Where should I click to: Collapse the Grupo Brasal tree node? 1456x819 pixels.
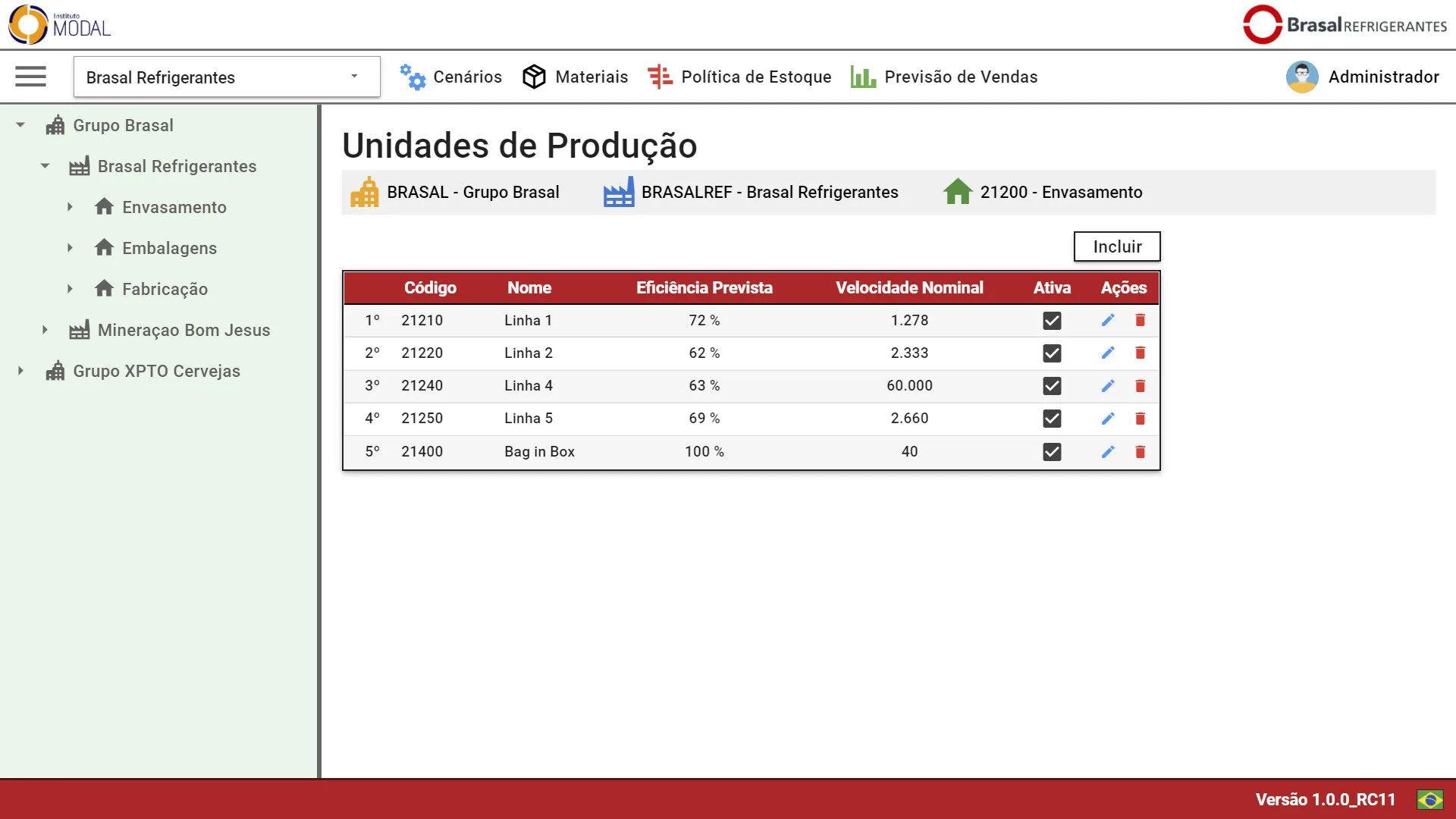[x=20, y=125]
